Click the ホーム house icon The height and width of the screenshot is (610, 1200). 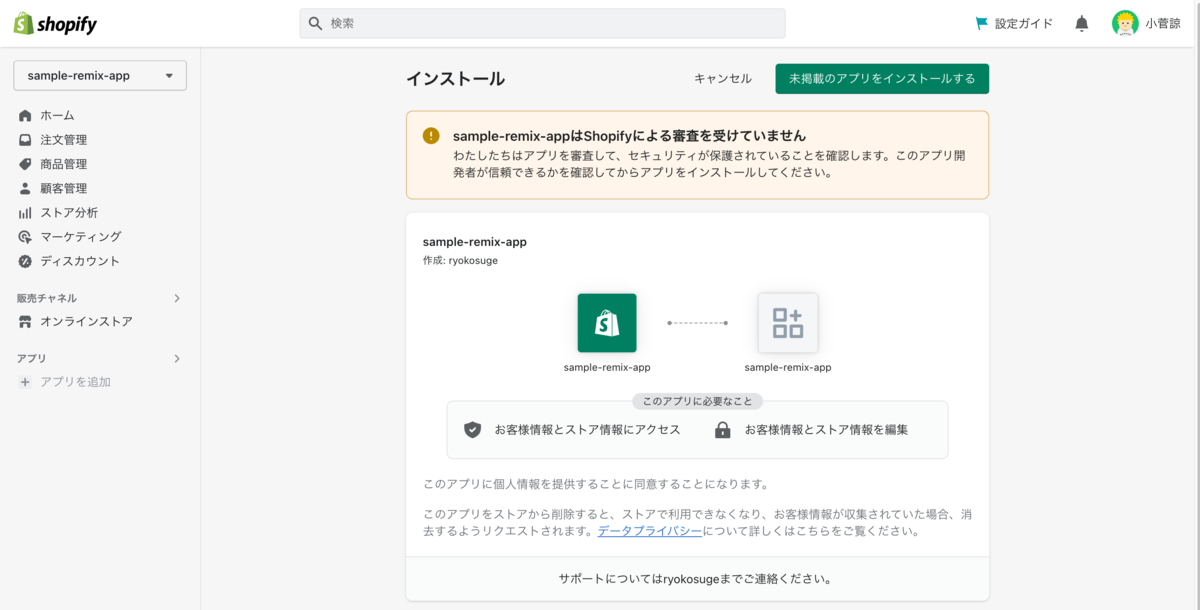click(x=25, y=116)
